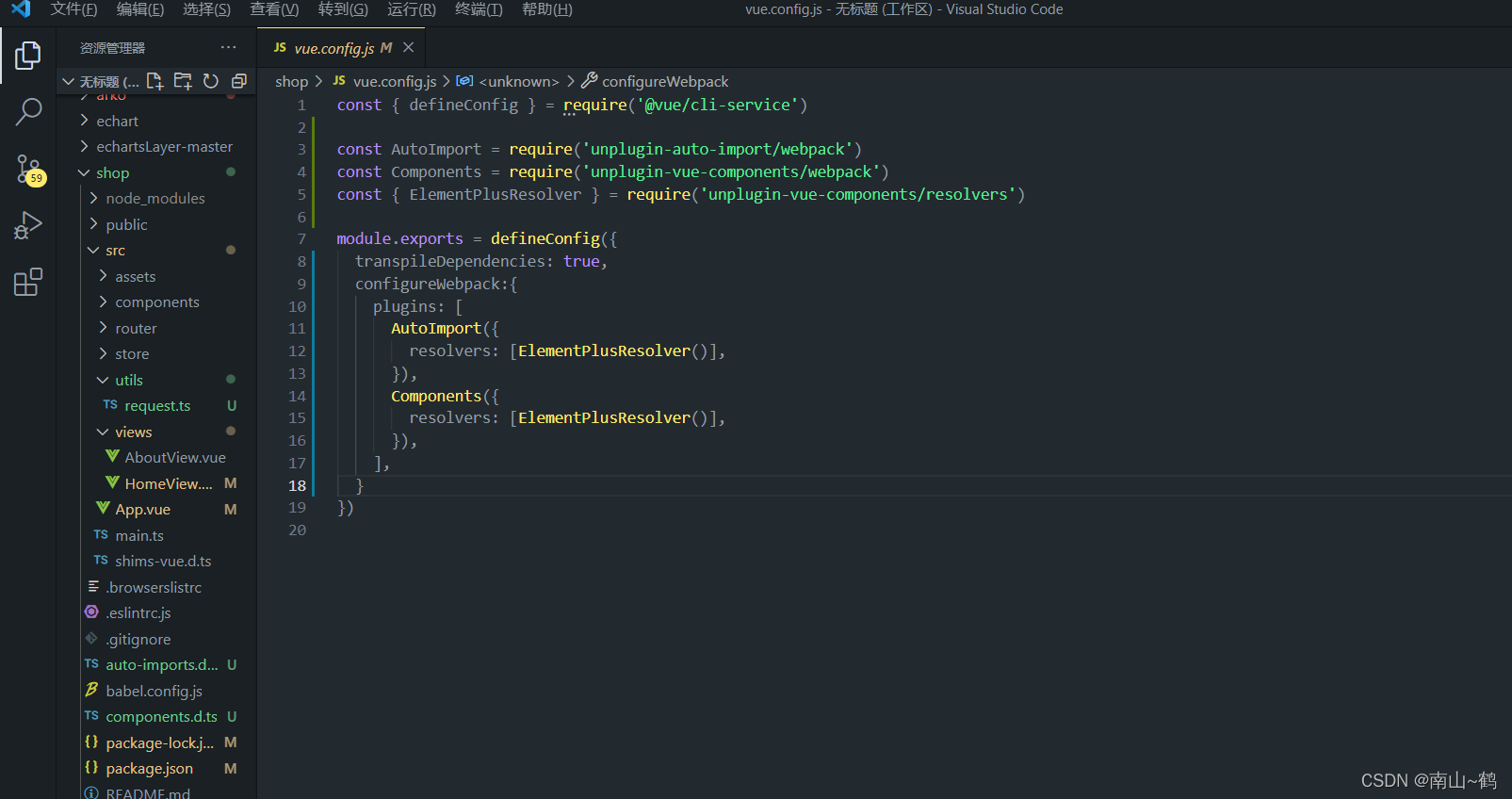Collapse all folders in explorer

(239, 81)
